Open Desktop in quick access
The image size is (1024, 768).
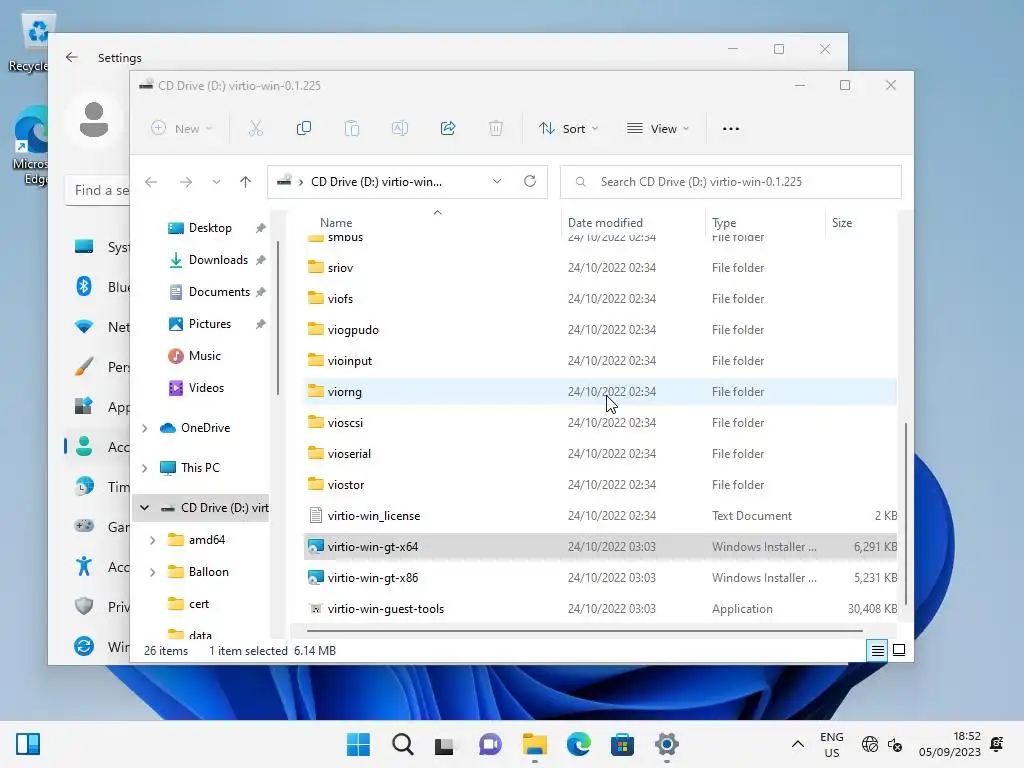pyautogui.click(x=210, y=228)
